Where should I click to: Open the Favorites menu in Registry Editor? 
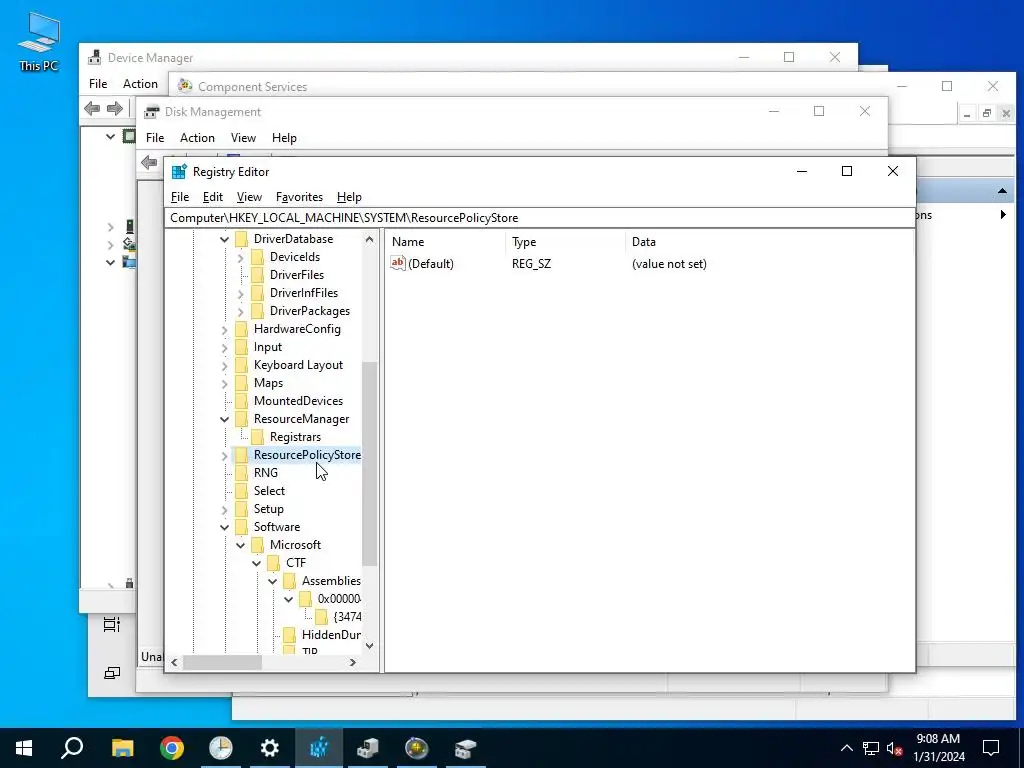point(299,197)
